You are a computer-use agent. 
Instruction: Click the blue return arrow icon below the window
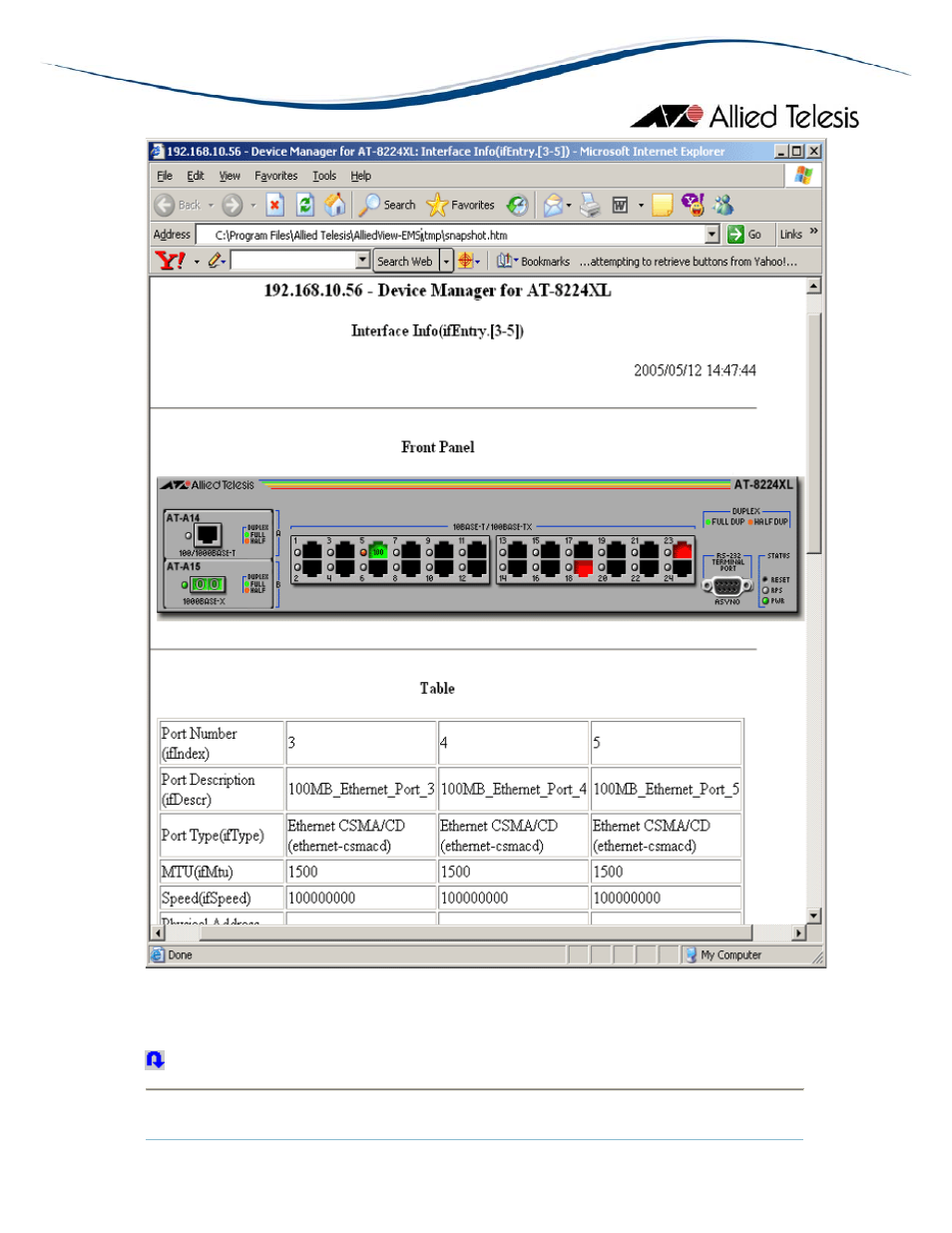[155, 1059]
